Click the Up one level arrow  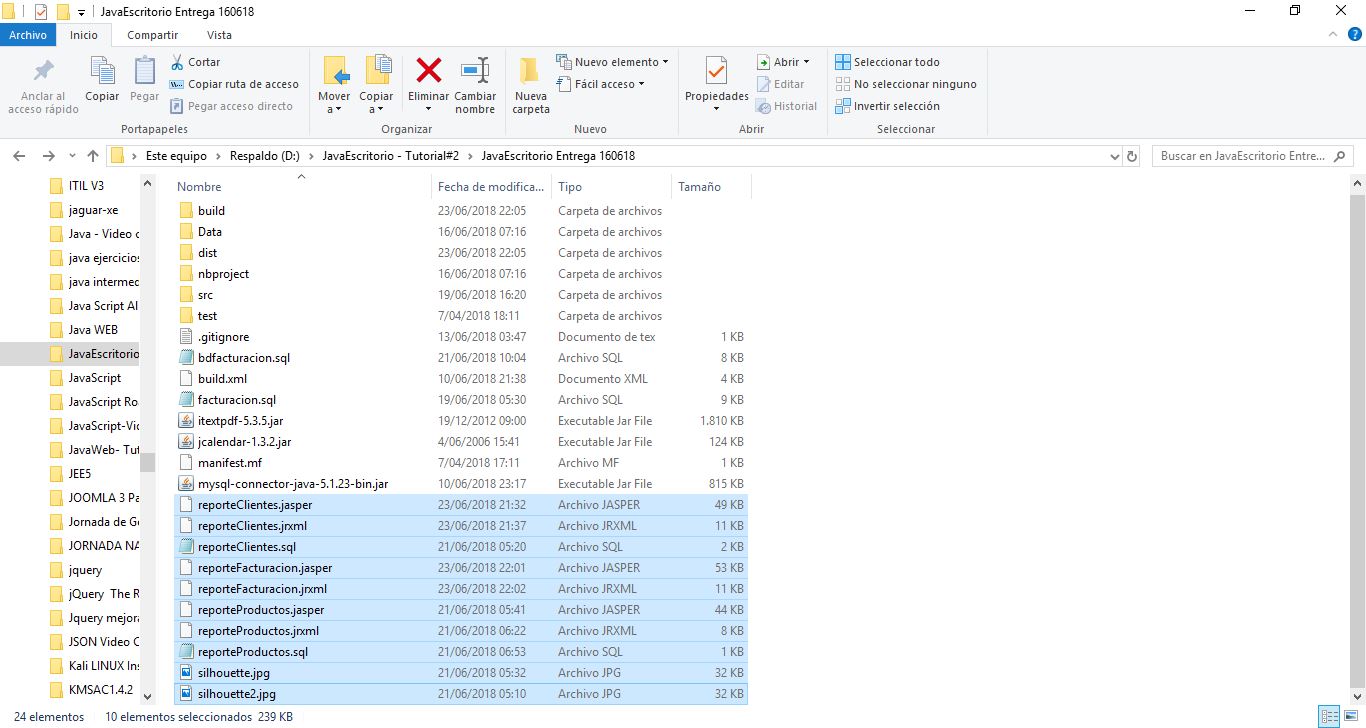(x=93, y=156)
